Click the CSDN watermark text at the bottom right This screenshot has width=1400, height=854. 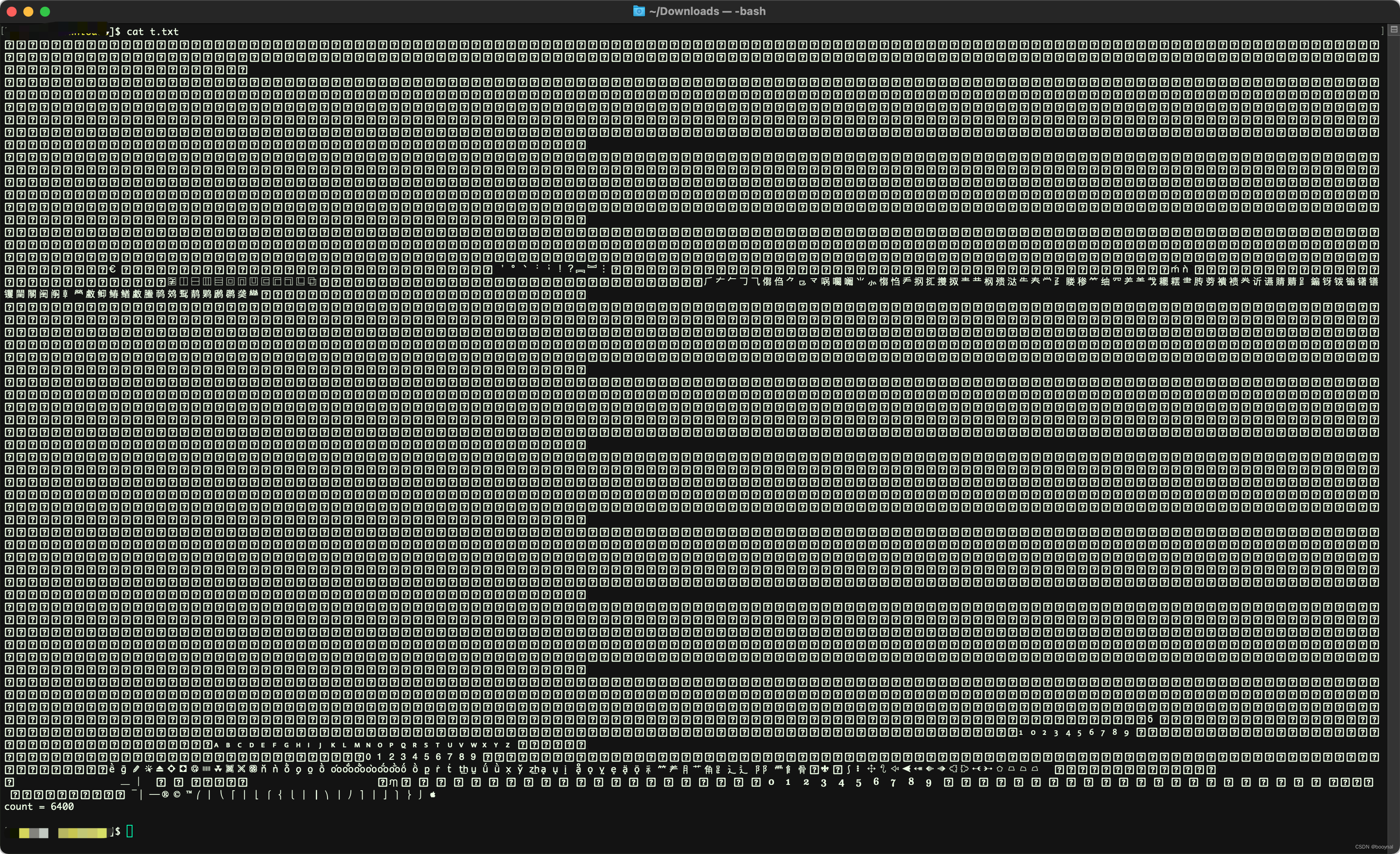[1374, 847]
